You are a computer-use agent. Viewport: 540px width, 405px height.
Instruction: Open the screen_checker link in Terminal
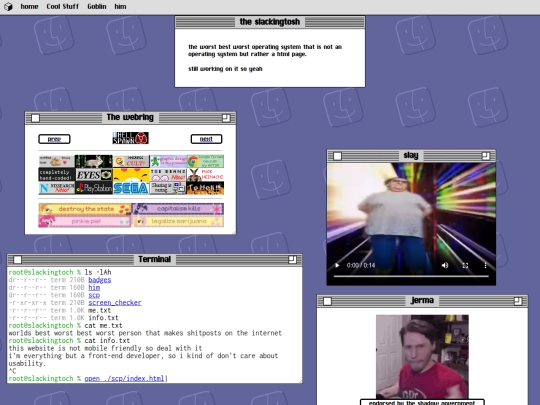115,302
